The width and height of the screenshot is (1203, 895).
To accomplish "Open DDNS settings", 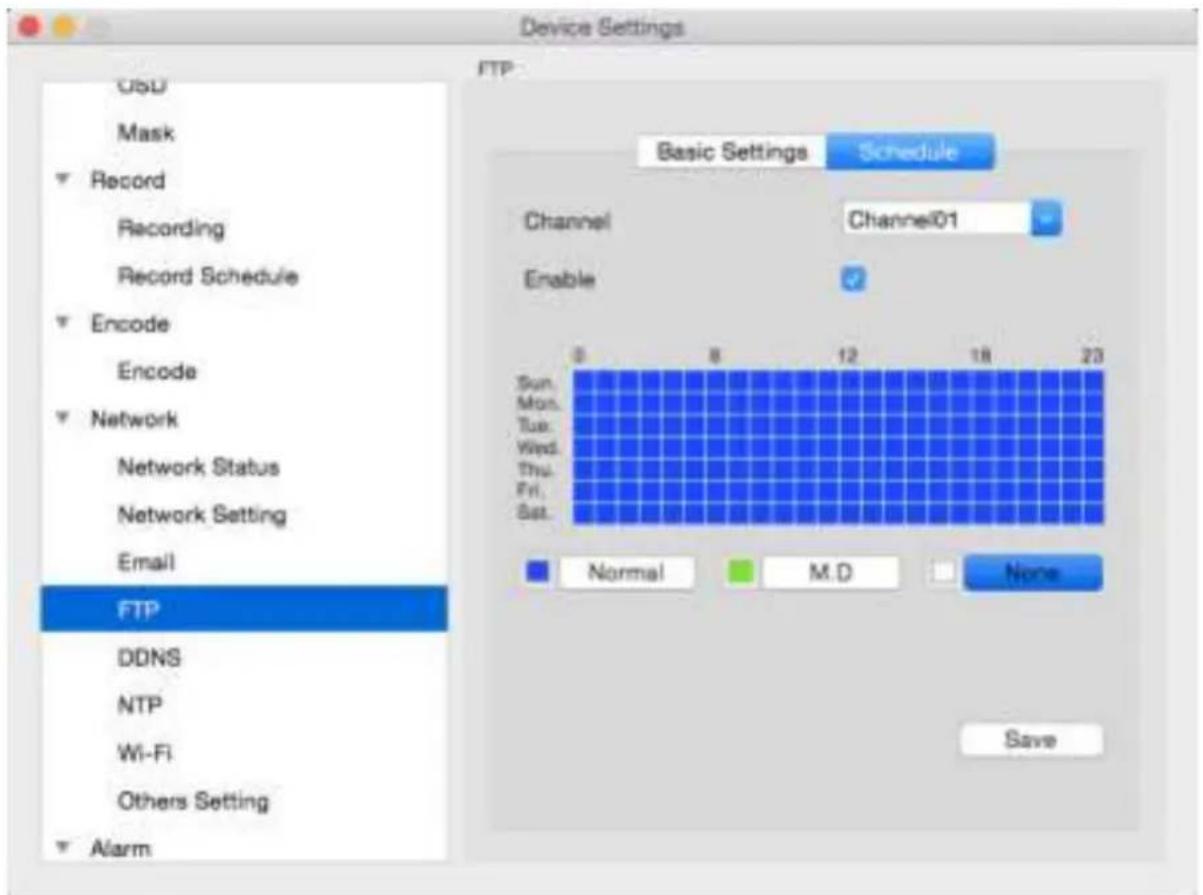I will click(149, 657).
